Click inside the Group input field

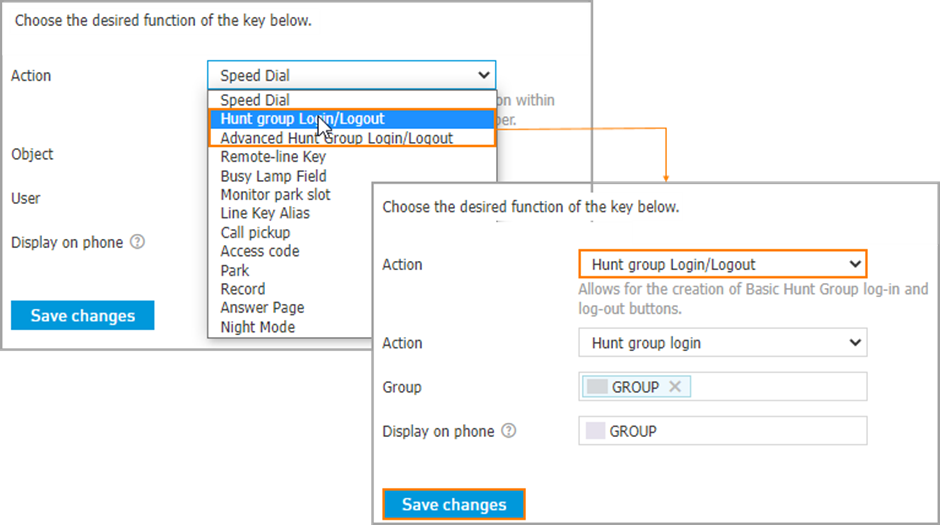(x=779, y=387)
